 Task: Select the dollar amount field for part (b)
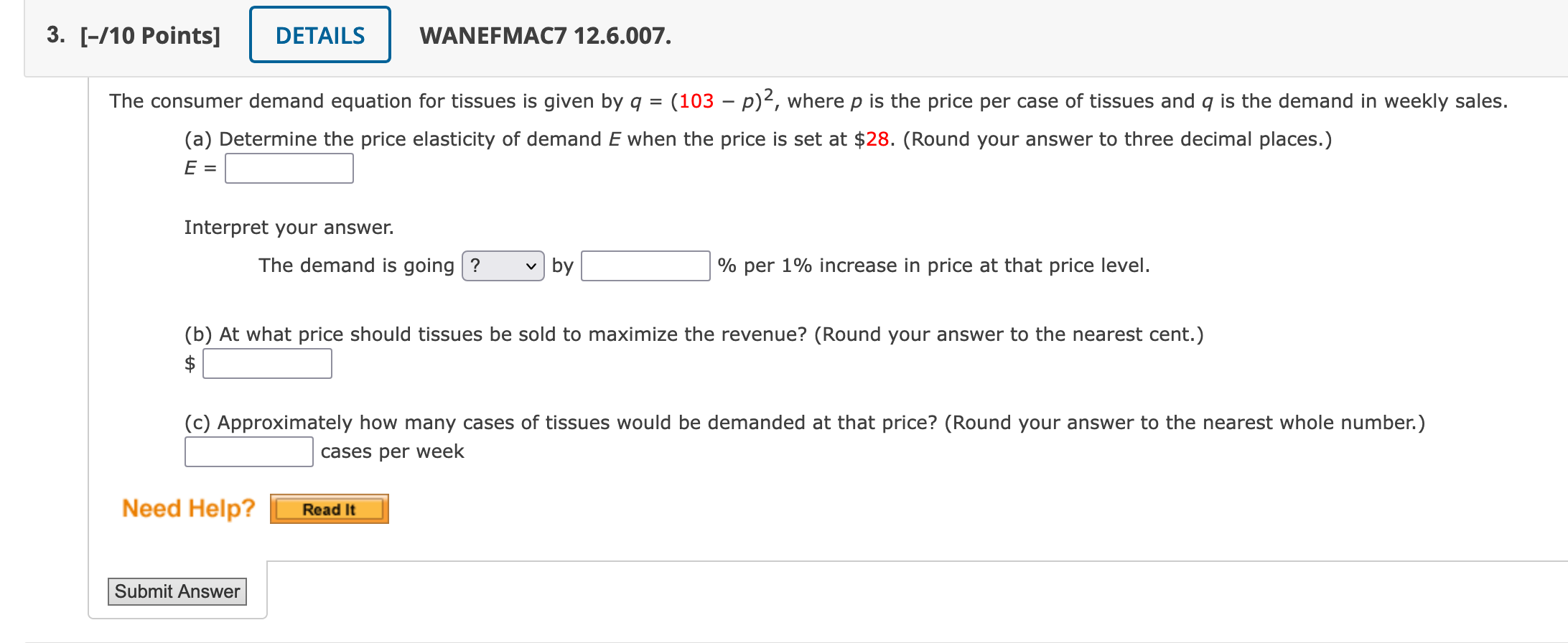[266, 363]
